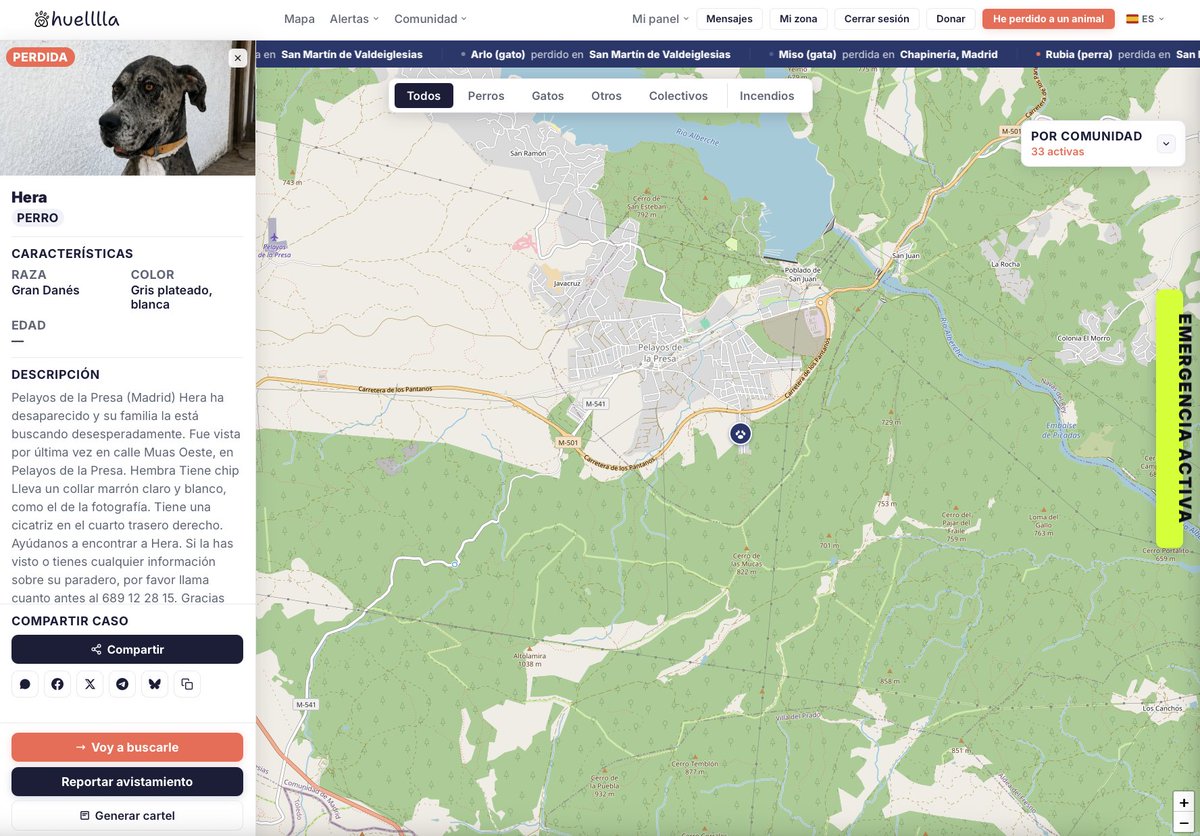Copy the case link icon
The width and height of the screenshot is (1200, 836).
[187, 684]
